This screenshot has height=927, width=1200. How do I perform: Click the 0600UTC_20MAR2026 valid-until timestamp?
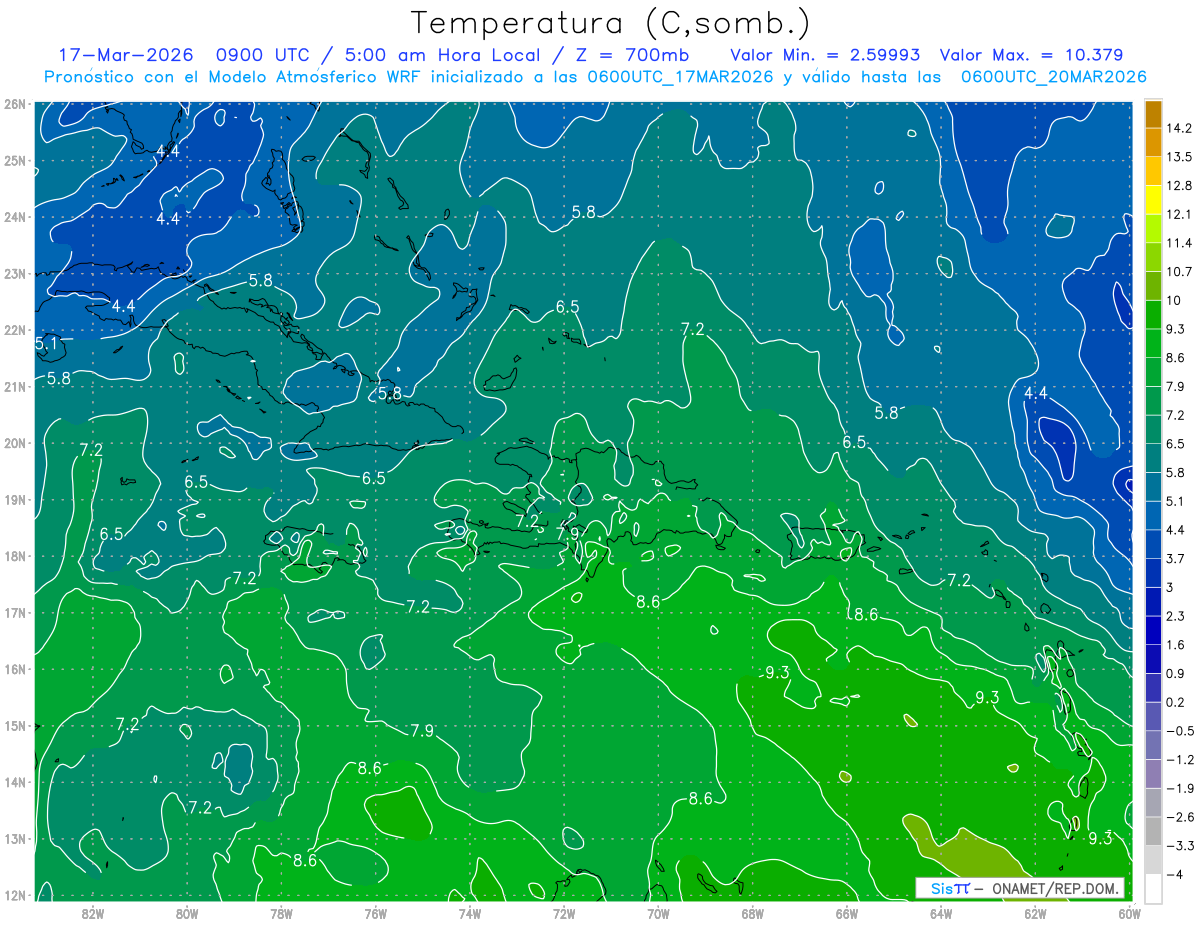tap(1053, 77)
